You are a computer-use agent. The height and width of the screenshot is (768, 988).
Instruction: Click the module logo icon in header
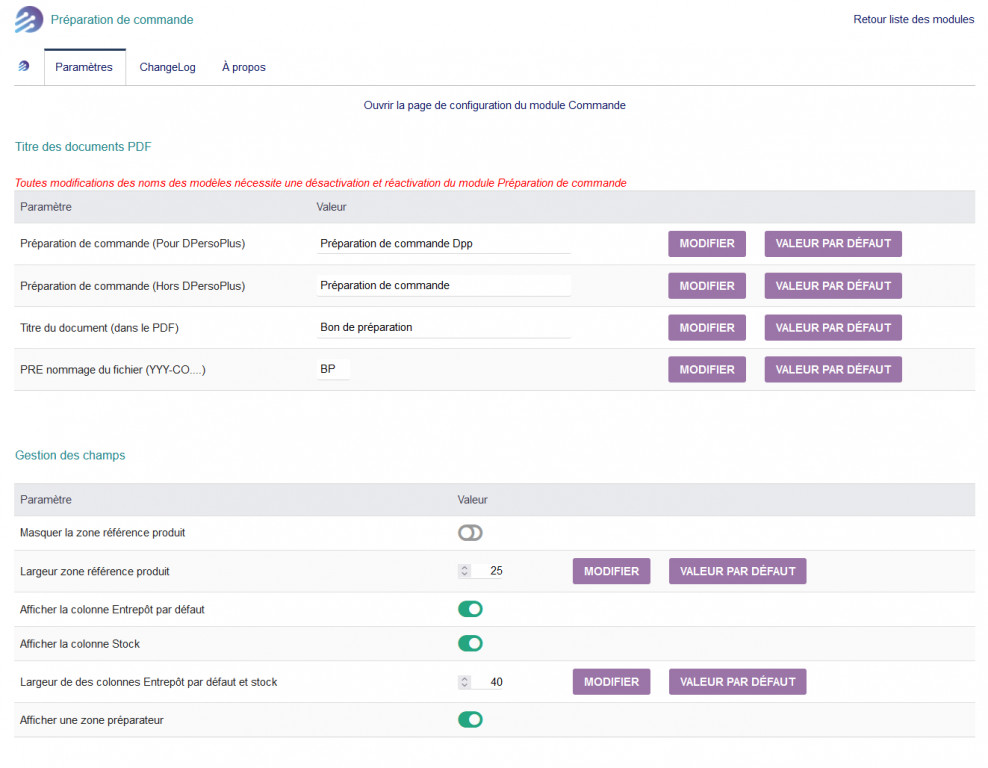pyautogui.click(x=29, y=20)
